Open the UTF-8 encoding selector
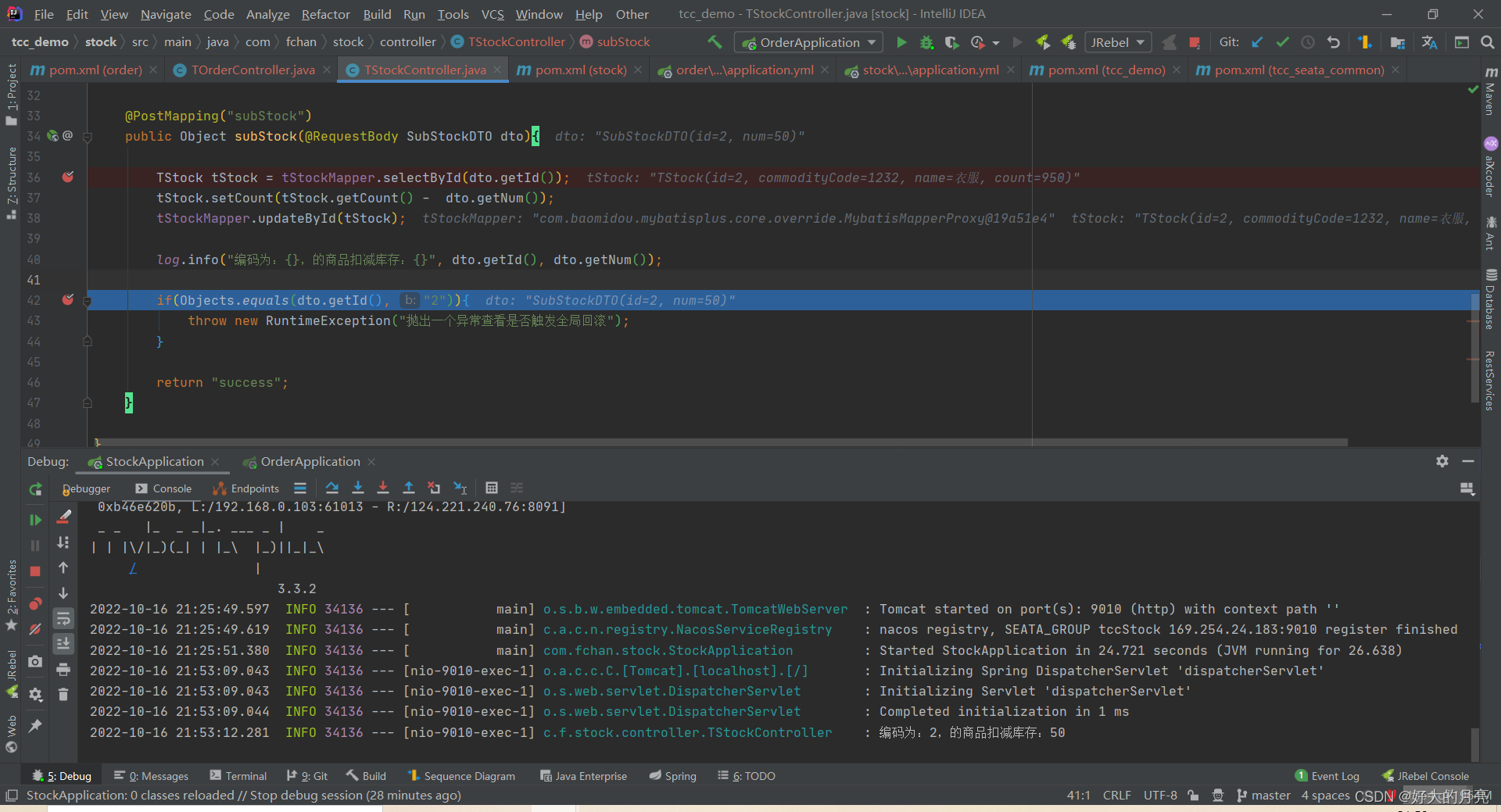The height and width of the screenshot is (812, 1501). 1160,796
